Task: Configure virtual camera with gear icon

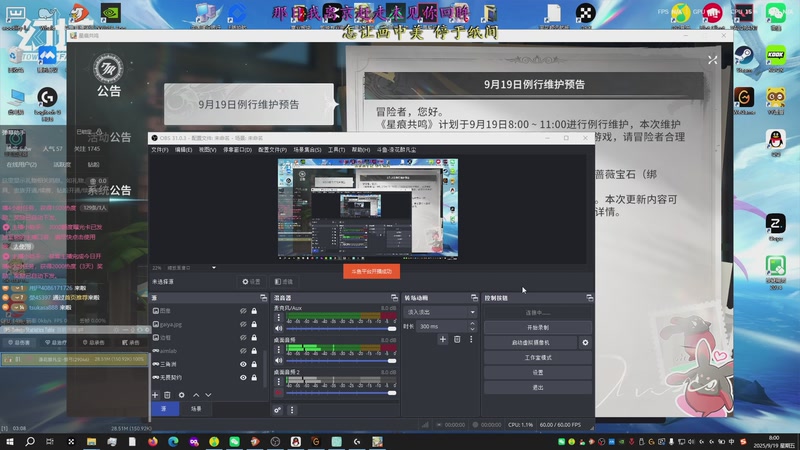Action: click(x=585, y=342)
